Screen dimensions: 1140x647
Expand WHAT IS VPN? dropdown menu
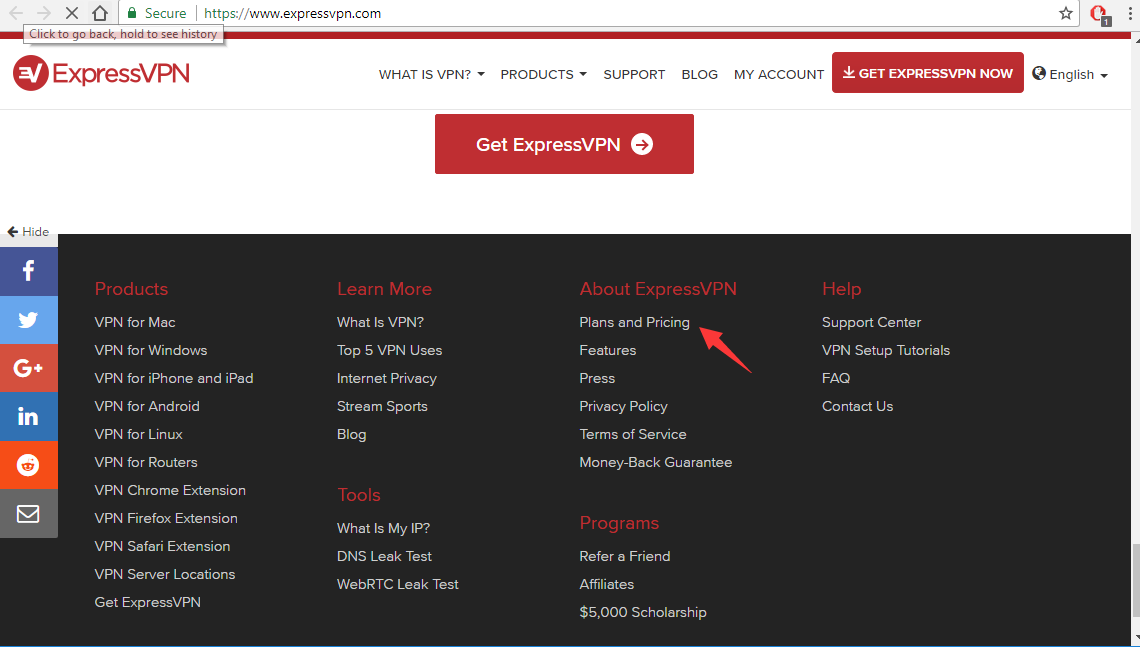pyautogui.click(x=431, y=74)
